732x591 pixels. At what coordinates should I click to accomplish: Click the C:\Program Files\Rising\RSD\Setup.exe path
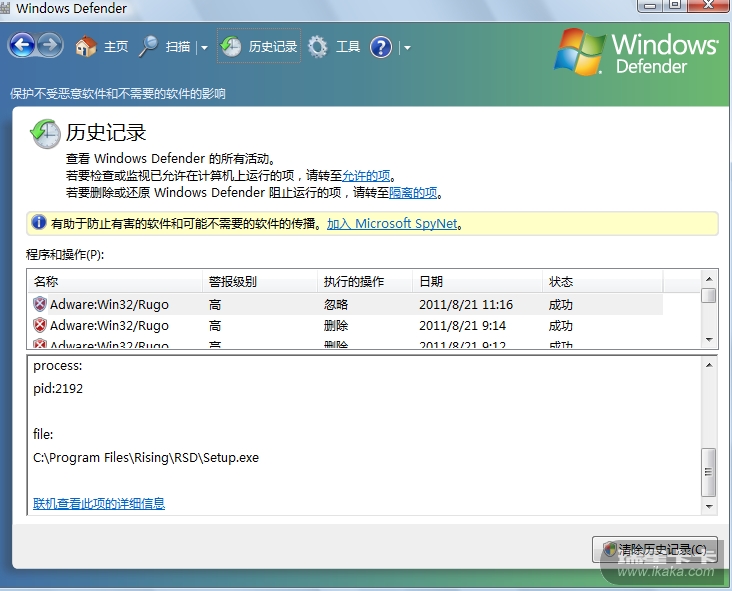coord(146,457)
